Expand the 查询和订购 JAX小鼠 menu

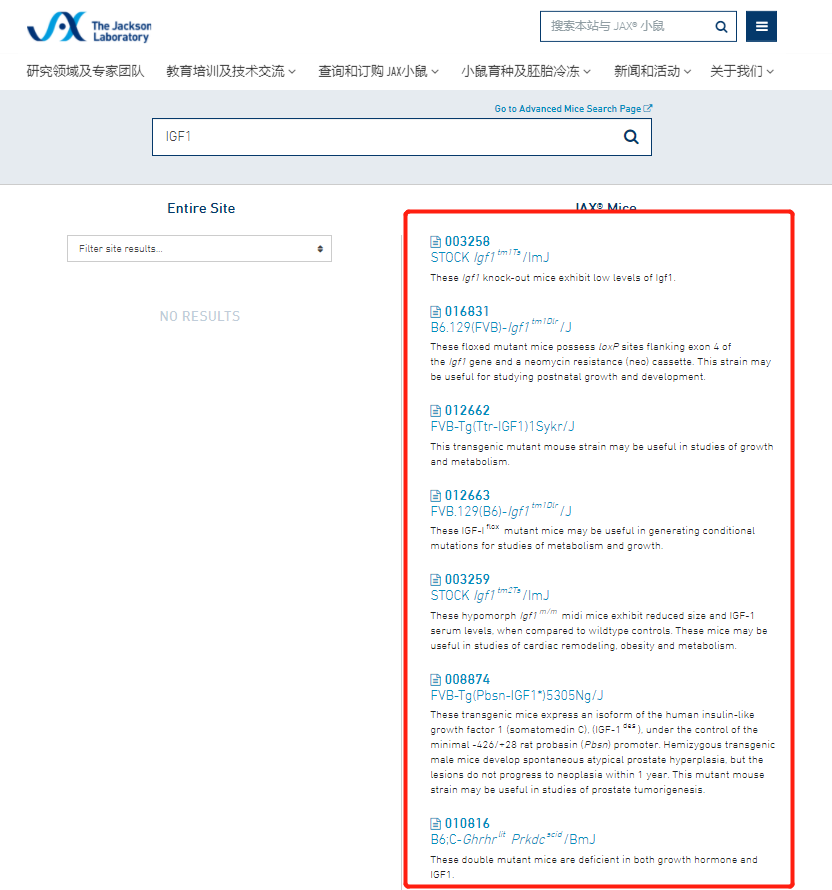379,72
